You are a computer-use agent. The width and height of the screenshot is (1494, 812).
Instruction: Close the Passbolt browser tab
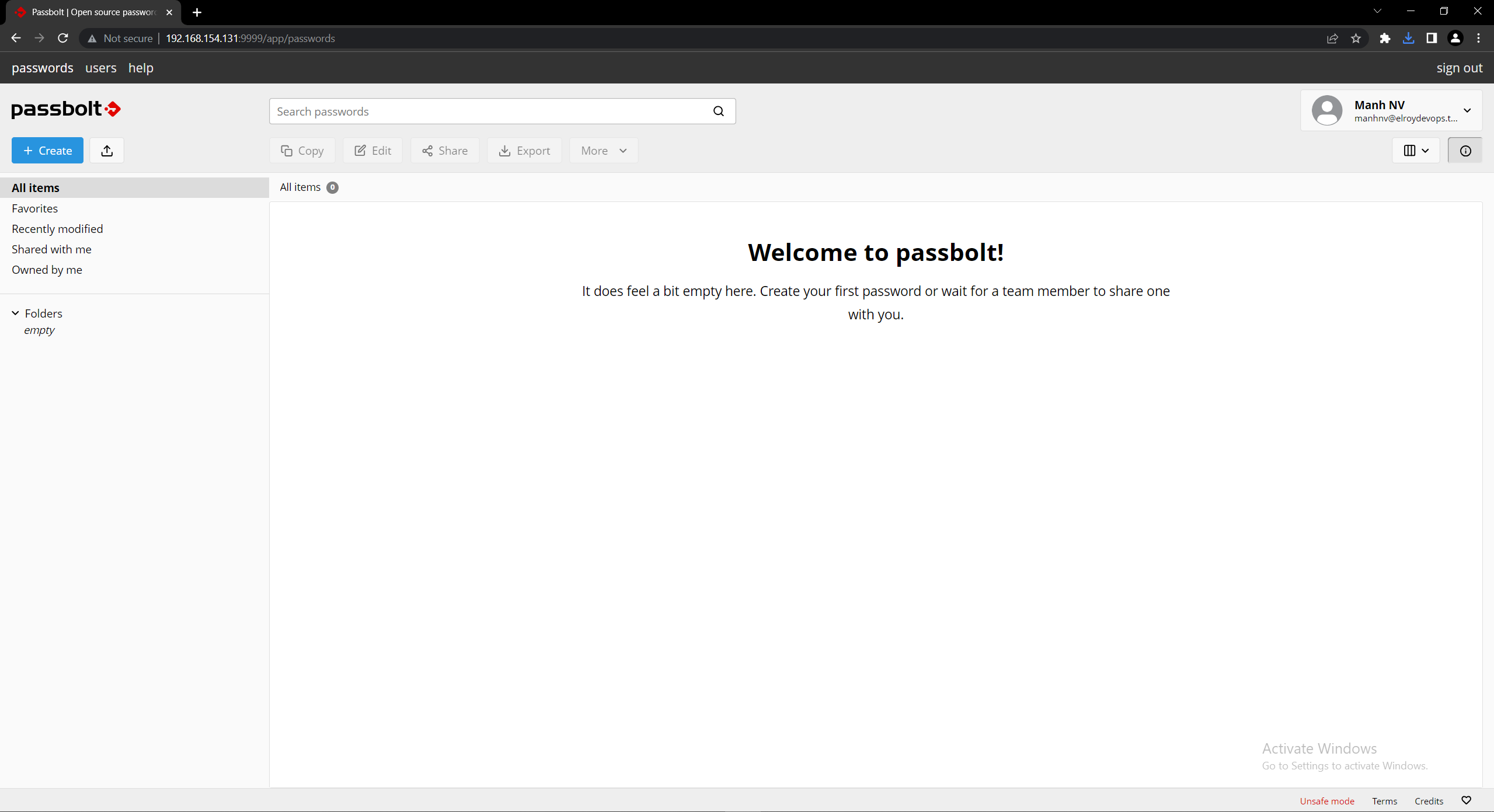(169, 12)
